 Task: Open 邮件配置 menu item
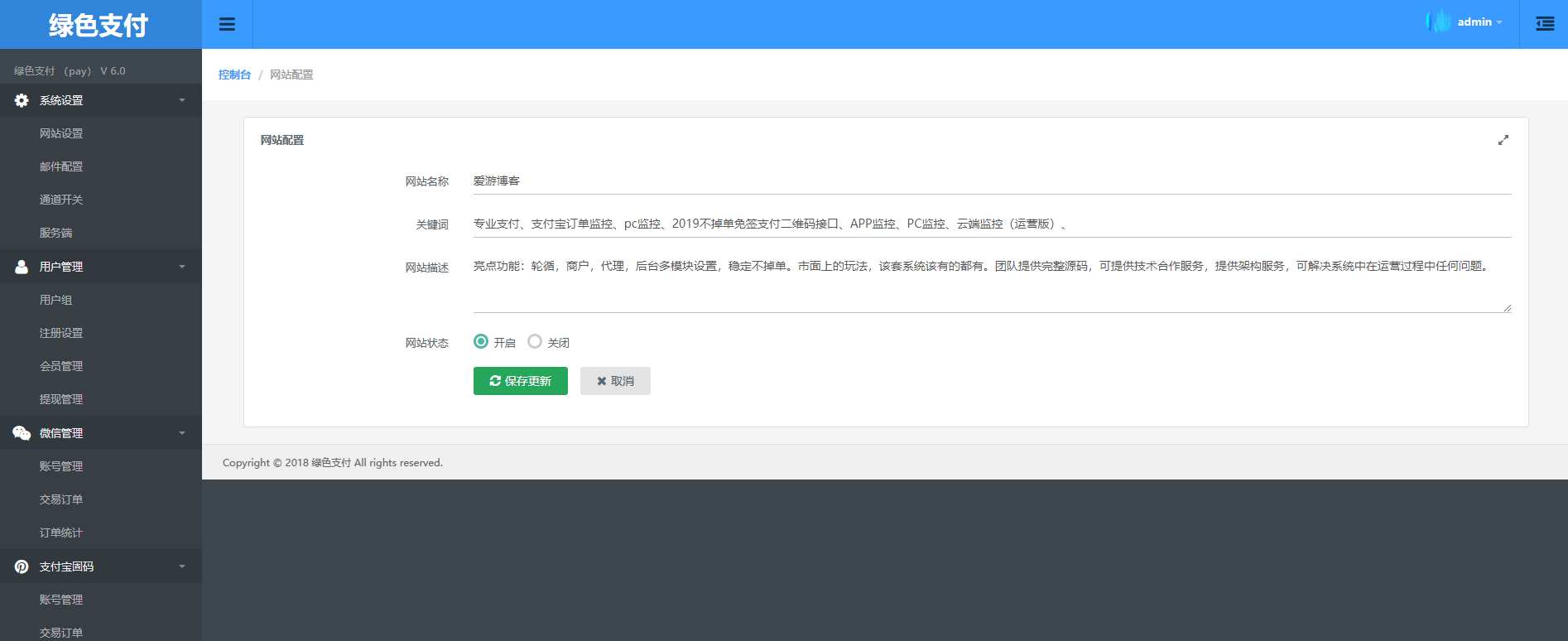[101, 166]
